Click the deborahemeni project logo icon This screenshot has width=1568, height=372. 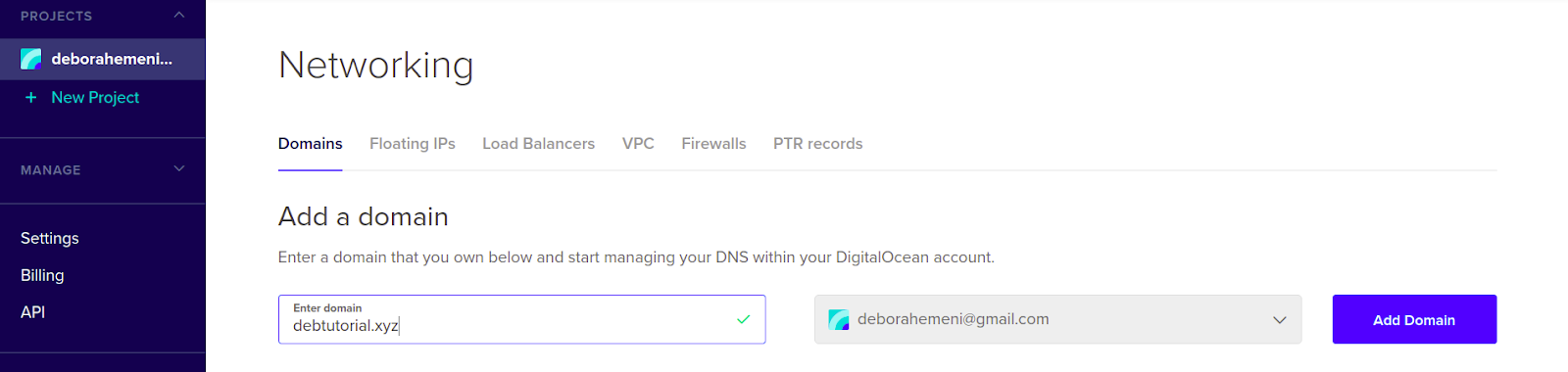[31, 59]
